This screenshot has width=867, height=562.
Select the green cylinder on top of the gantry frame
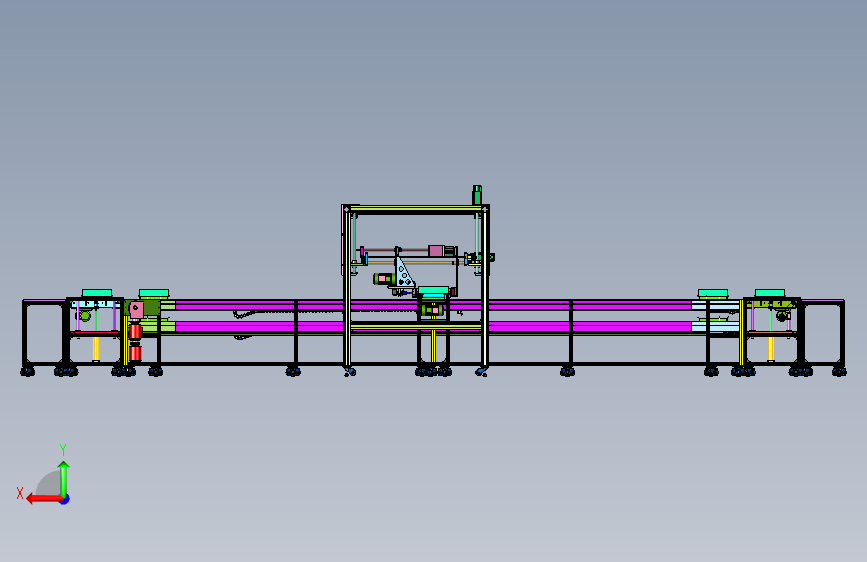[x=477, y=195]
